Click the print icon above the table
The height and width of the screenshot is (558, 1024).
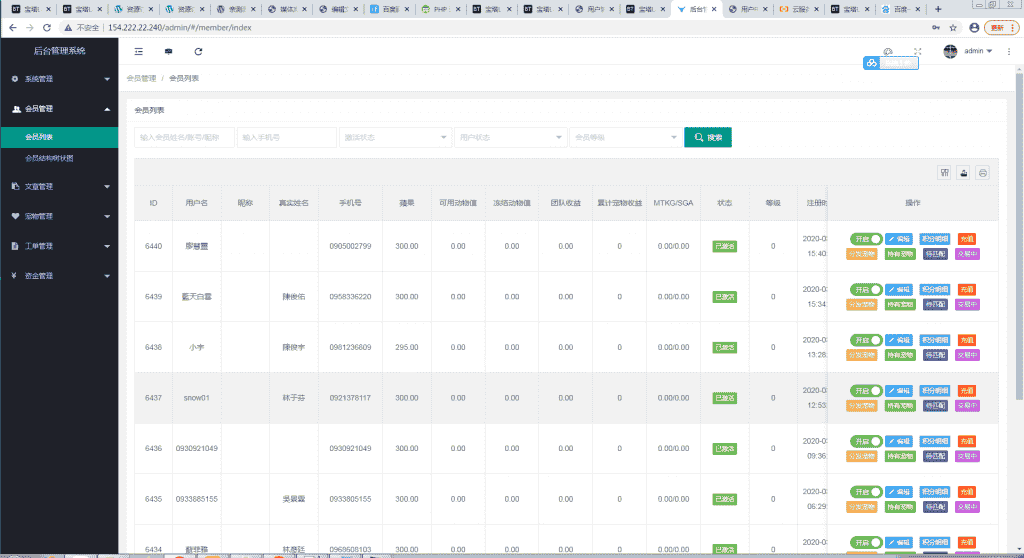coord(983,172)
